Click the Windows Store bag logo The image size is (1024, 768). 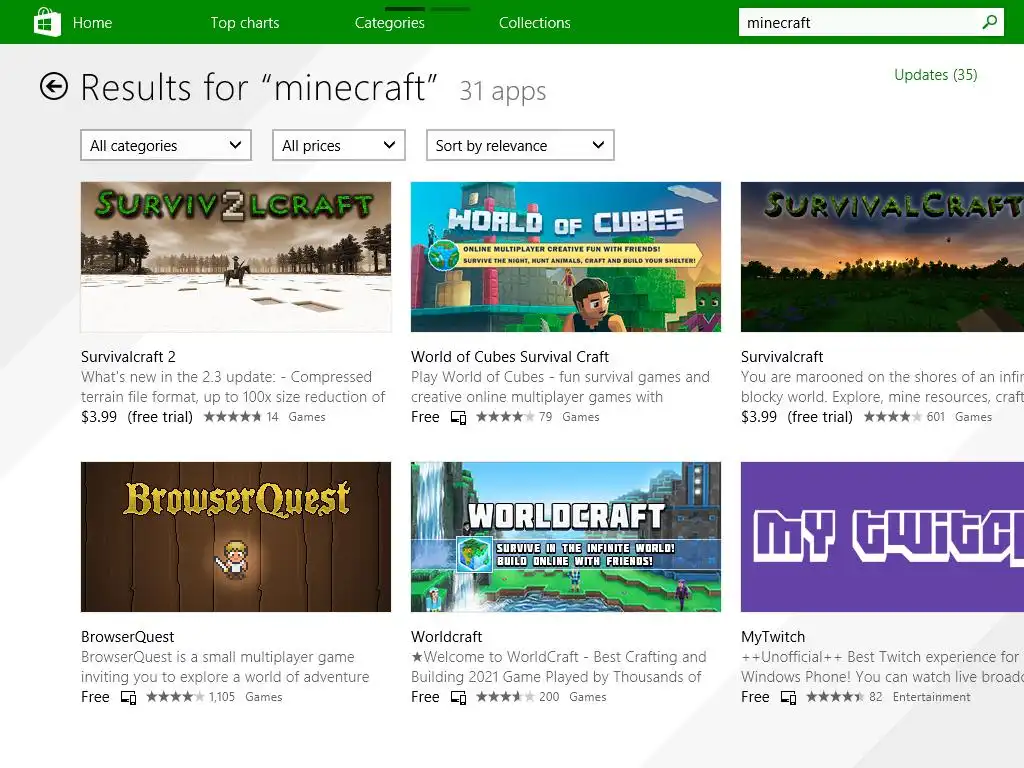click(x=47, y=22)
